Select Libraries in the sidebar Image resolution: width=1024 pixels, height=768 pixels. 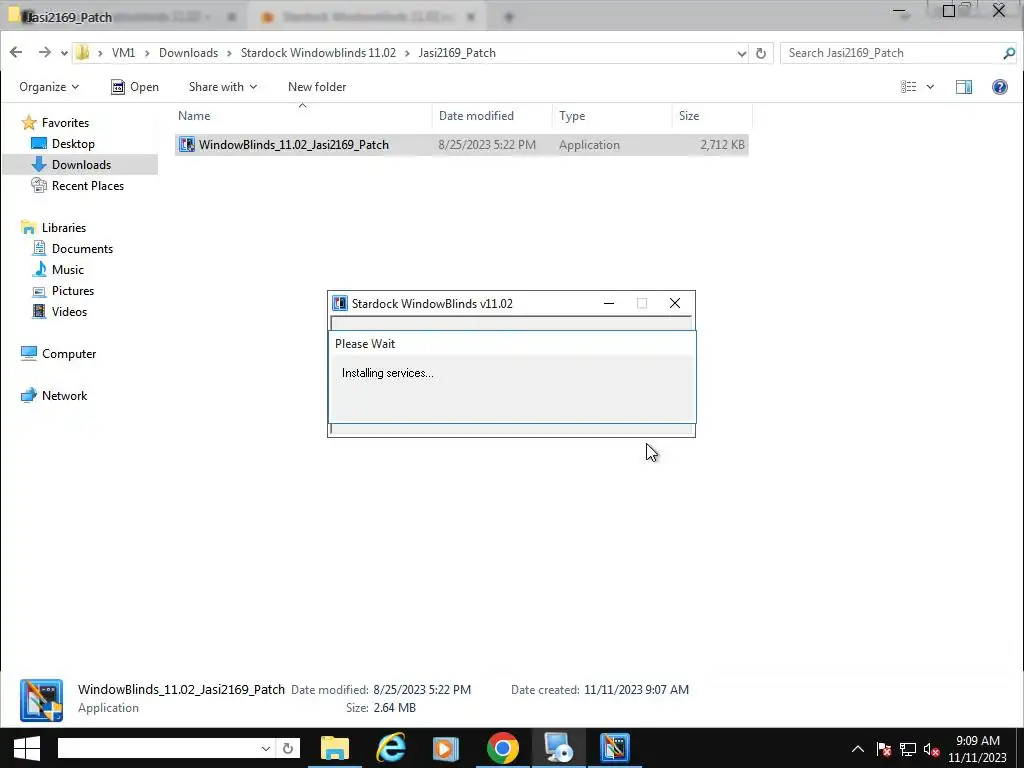pyautogui.click(x=54, y=227)
